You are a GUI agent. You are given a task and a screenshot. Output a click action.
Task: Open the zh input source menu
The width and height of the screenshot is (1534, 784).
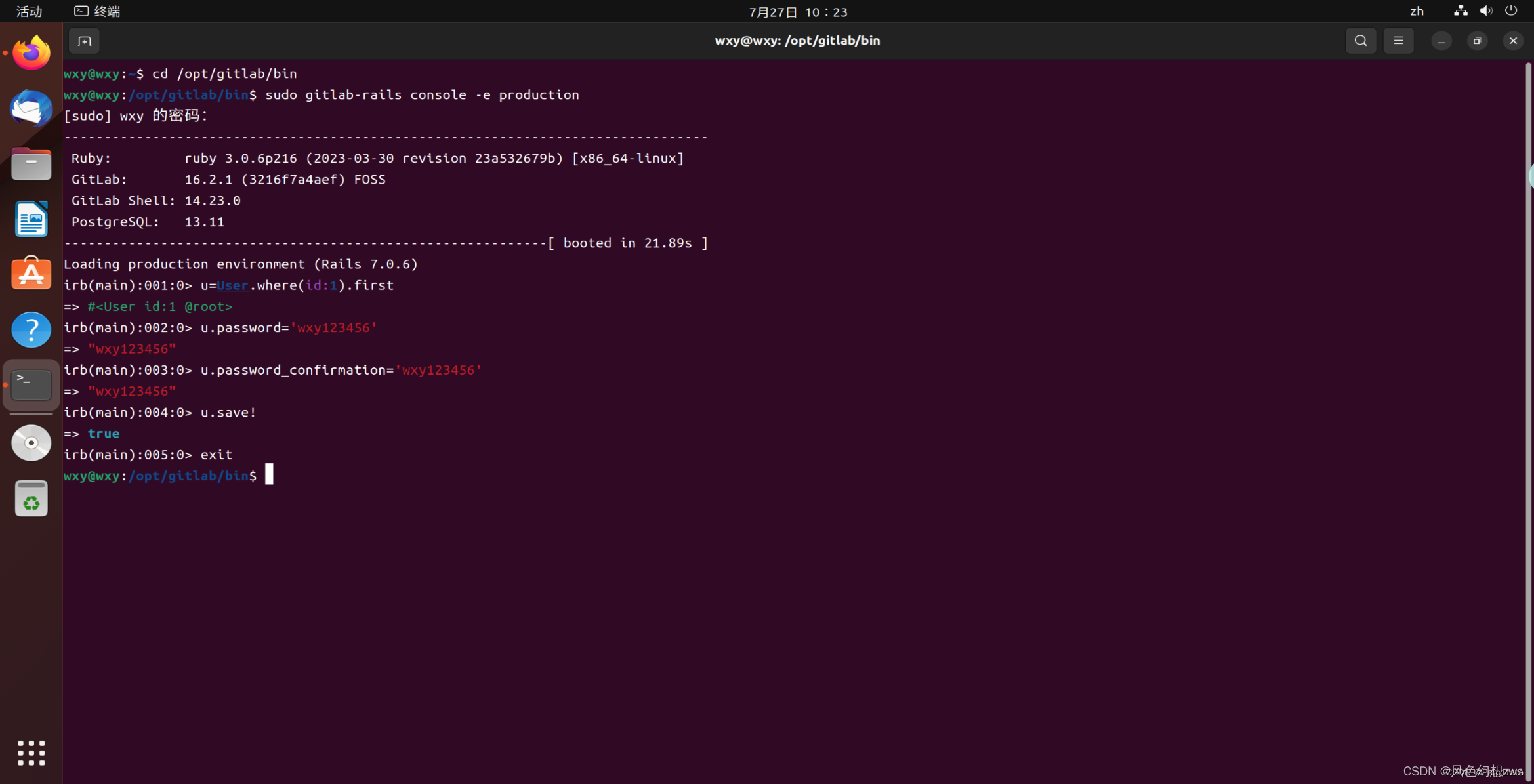[1417, 10]
